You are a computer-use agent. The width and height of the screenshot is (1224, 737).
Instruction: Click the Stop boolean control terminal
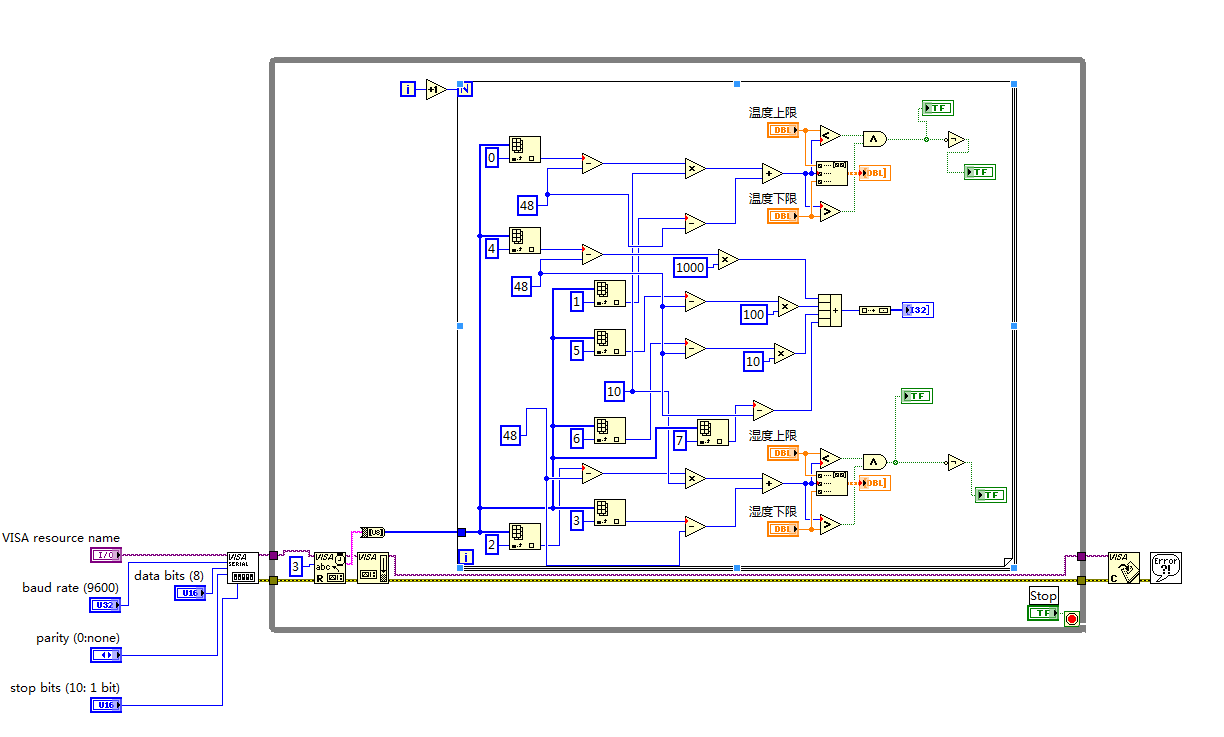[x=1043, y=612]
